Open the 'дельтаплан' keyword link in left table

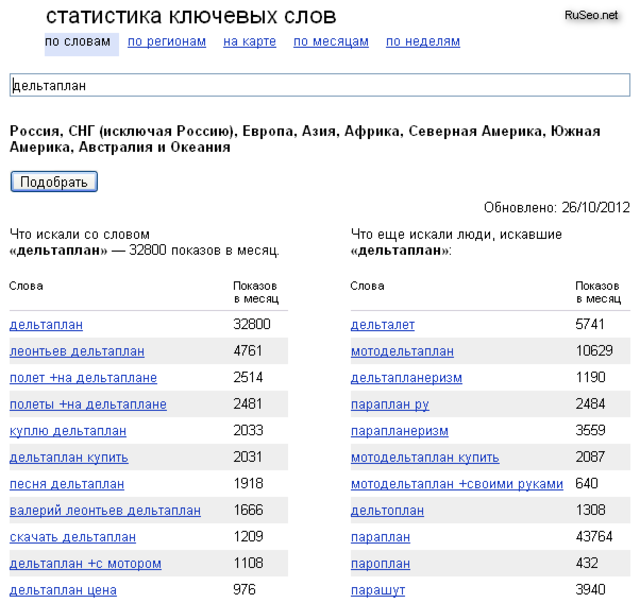pyautogui.click(x=46, y=325)
